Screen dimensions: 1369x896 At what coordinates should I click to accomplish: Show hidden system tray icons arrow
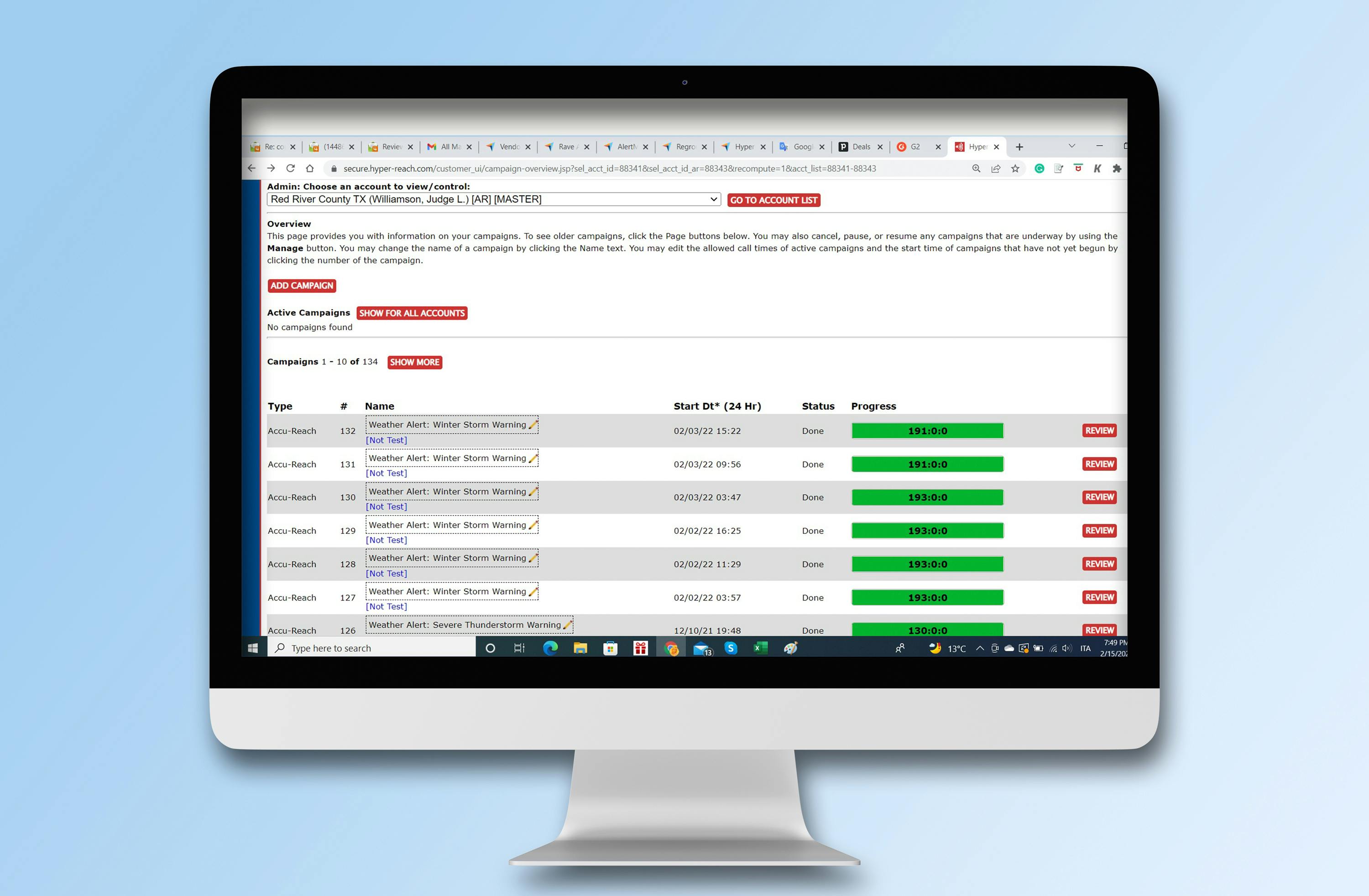click(x=980, y=648)
